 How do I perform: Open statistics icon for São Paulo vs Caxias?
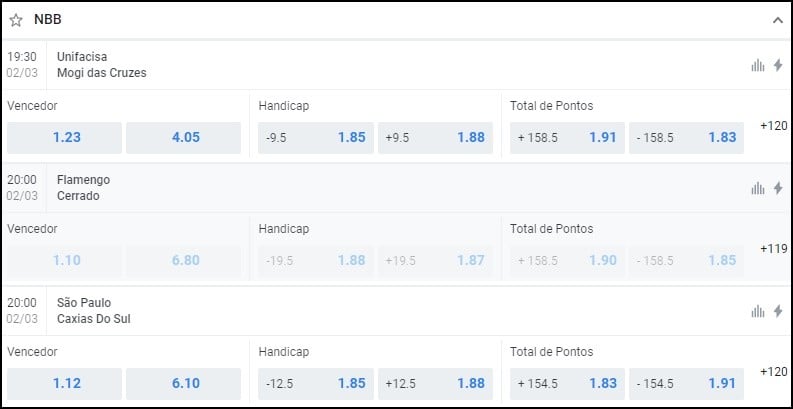(x=758, y=311)
